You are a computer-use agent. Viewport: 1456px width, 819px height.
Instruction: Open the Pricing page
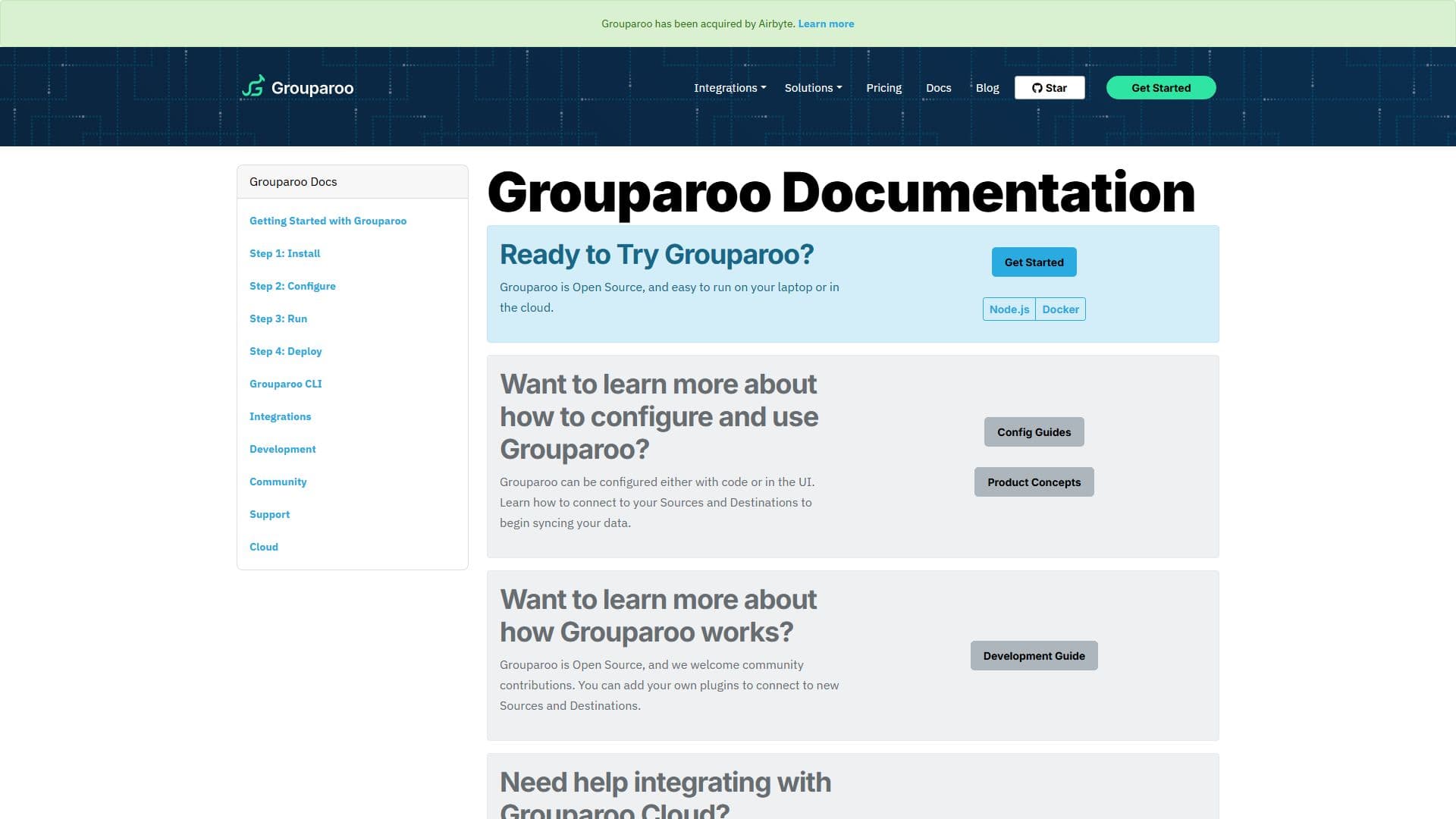pos(884,88)
